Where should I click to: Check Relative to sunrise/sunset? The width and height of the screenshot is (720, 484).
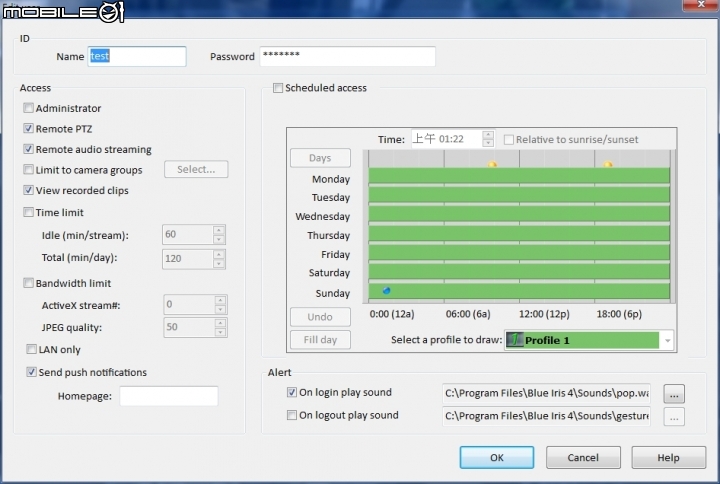pos(509,140)
